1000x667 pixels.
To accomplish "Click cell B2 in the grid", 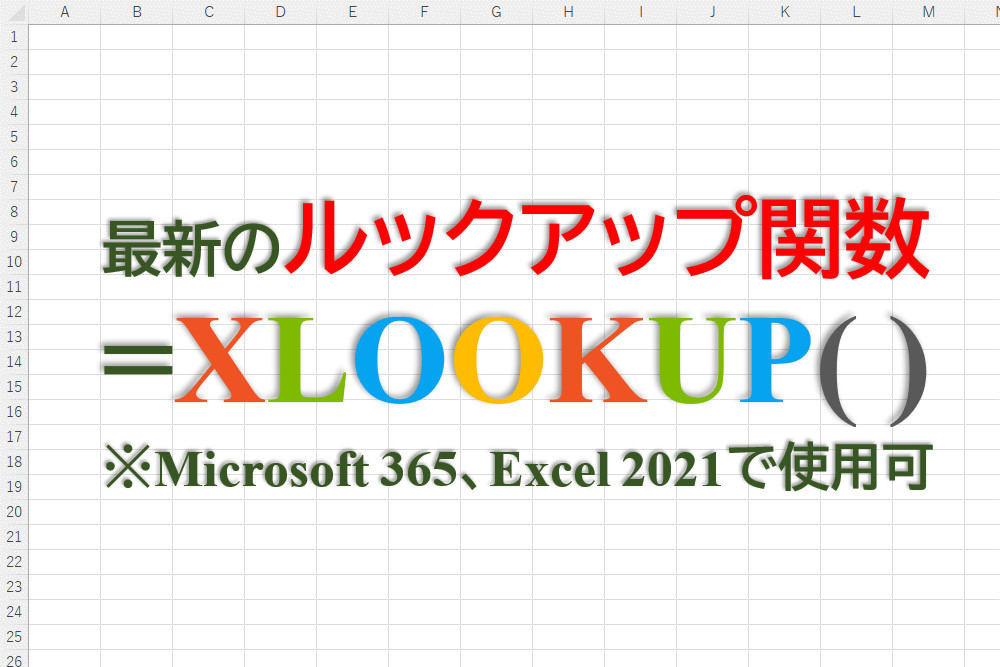I will point(136,62).
